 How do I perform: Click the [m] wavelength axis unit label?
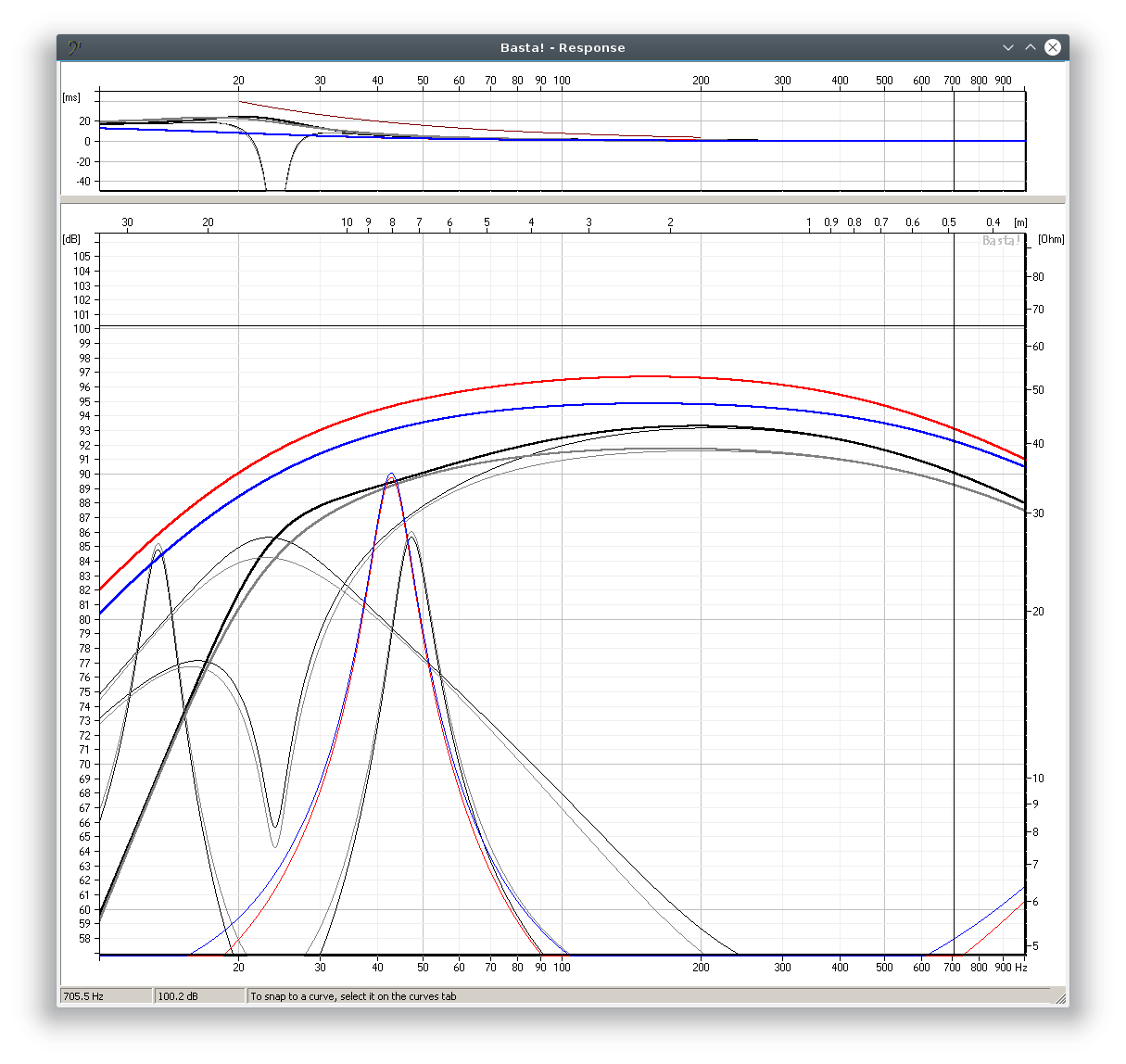click(1020, 222)
